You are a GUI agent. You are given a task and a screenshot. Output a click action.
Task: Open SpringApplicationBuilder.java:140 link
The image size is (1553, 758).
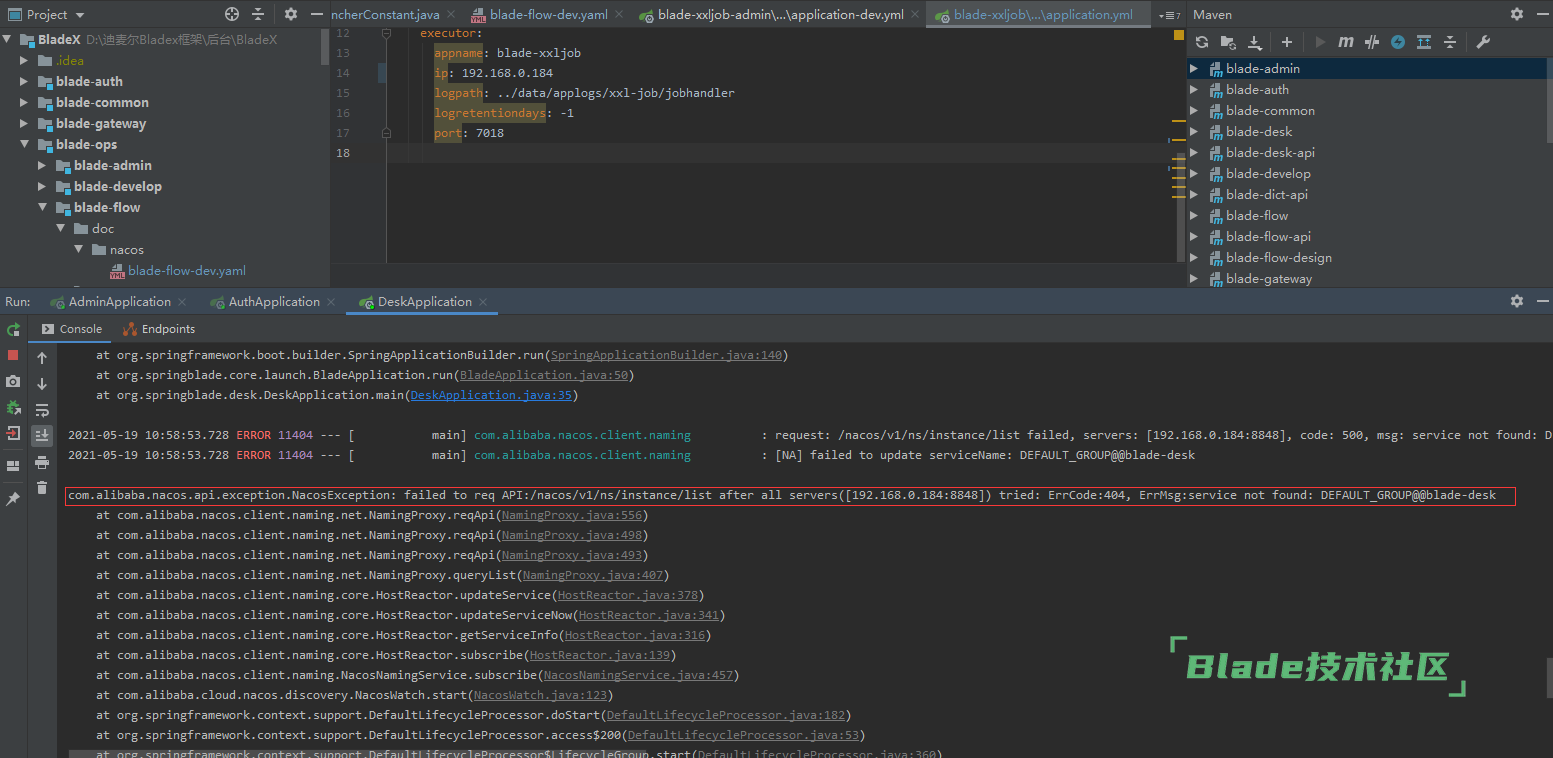point(668,355)
